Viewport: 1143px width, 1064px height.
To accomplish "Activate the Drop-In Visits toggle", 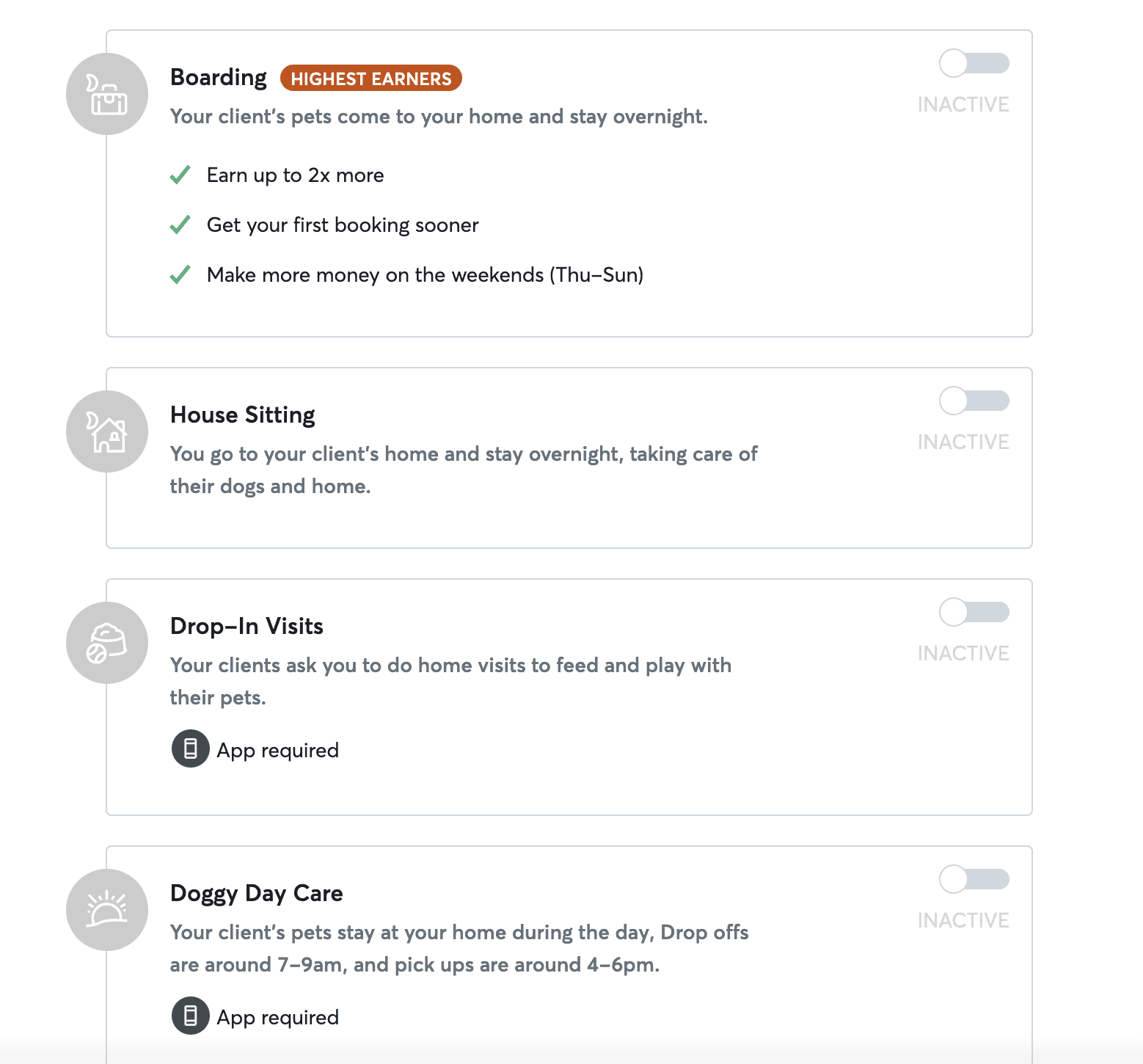I will coord(974,612).
